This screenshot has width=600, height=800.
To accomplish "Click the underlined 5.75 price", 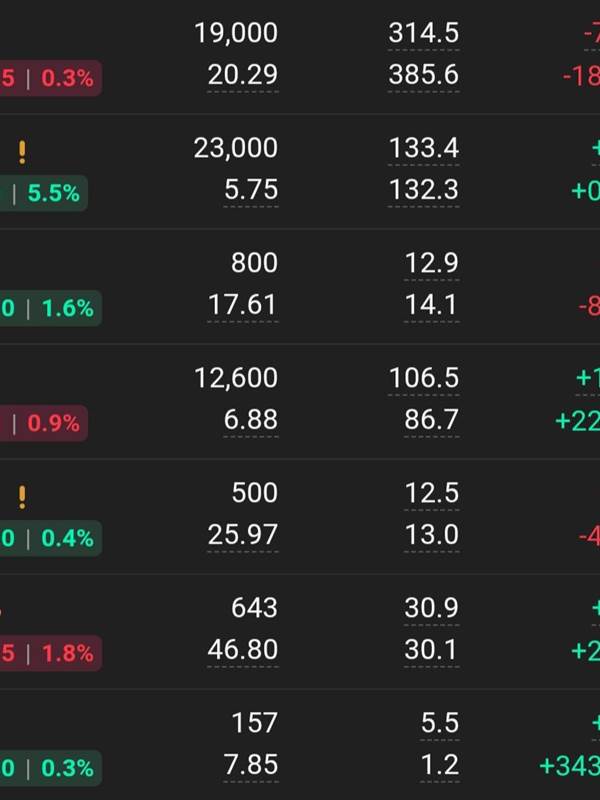I will 251,190.
